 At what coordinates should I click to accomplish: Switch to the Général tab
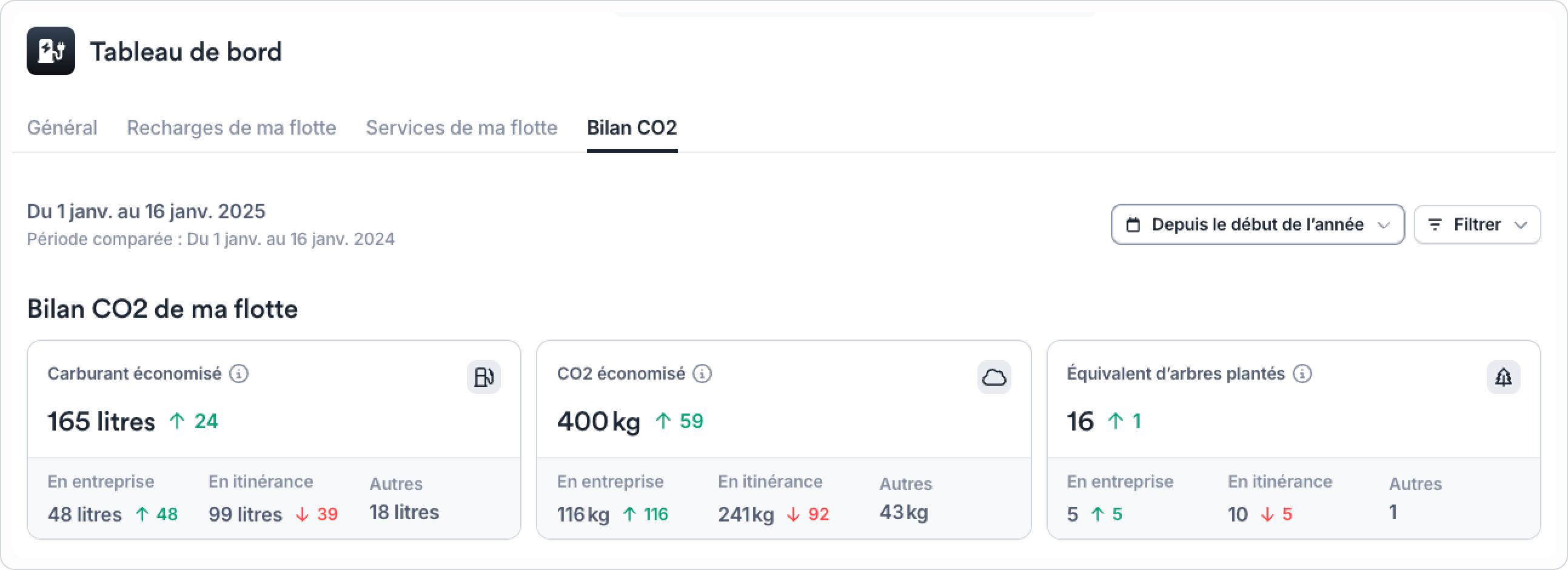(x=62, y=128)
